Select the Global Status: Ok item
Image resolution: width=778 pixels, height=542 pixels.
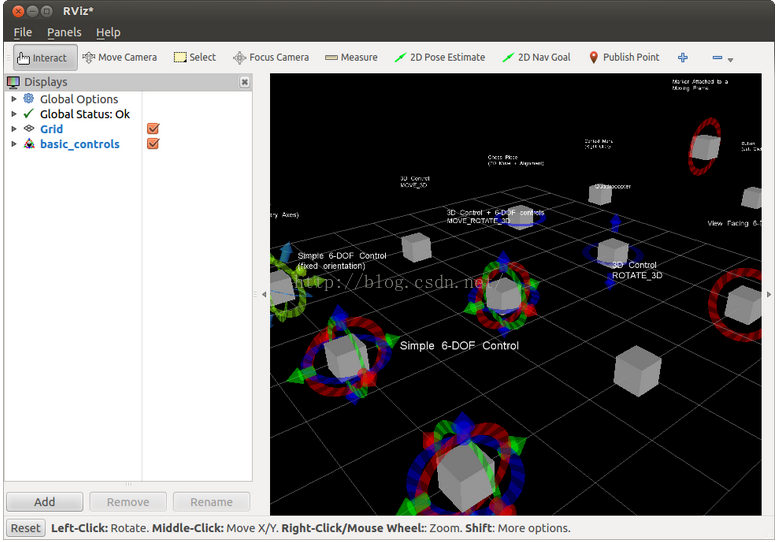tap(85, 114)
